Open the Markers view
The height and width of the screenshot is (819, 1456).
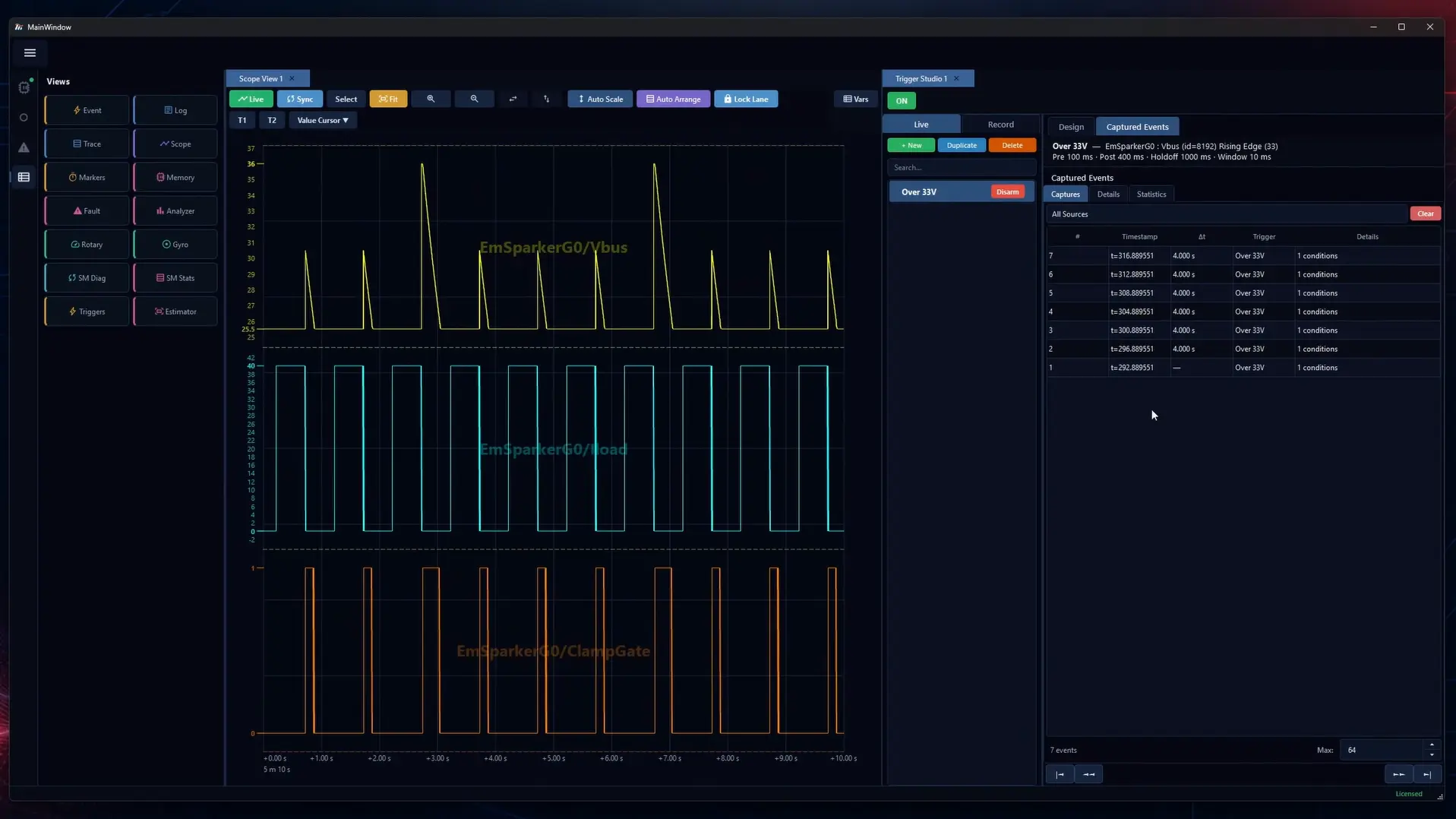(87, 177)
